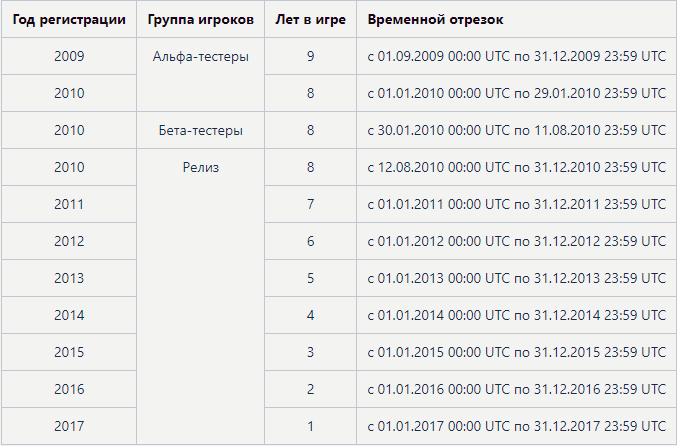Screen dimensions: 677x446
Task: Select the 'Релиз' group cell
Action: click(x=200, y=168)
